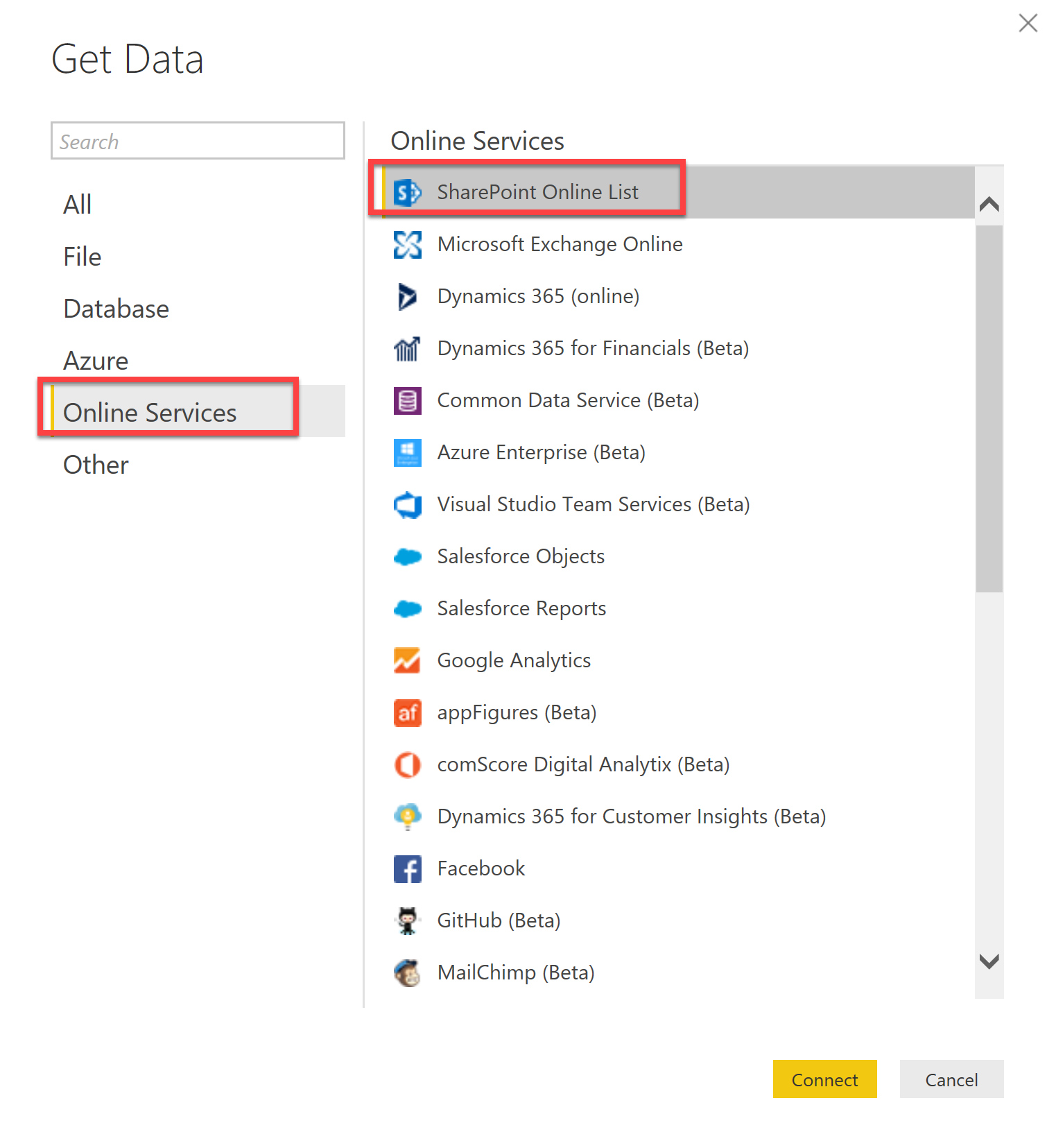Click the GitHub octocat icon
Screen dimensions: 1056x1148
407,920
